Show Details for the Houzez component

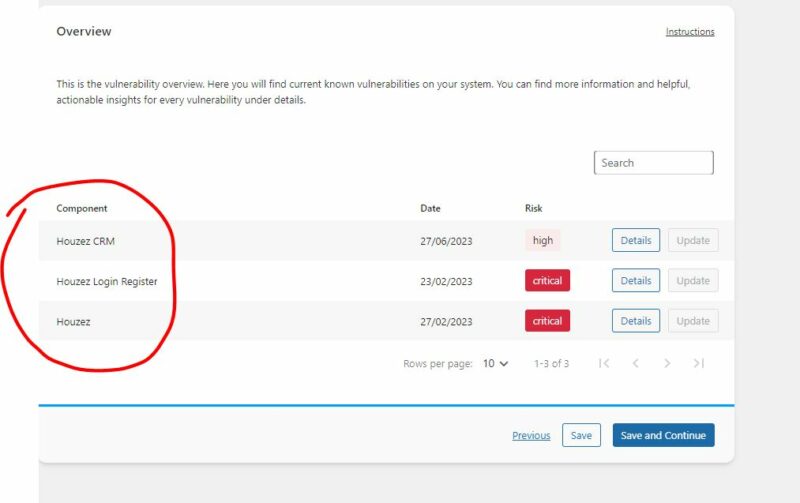coord(635,321)
